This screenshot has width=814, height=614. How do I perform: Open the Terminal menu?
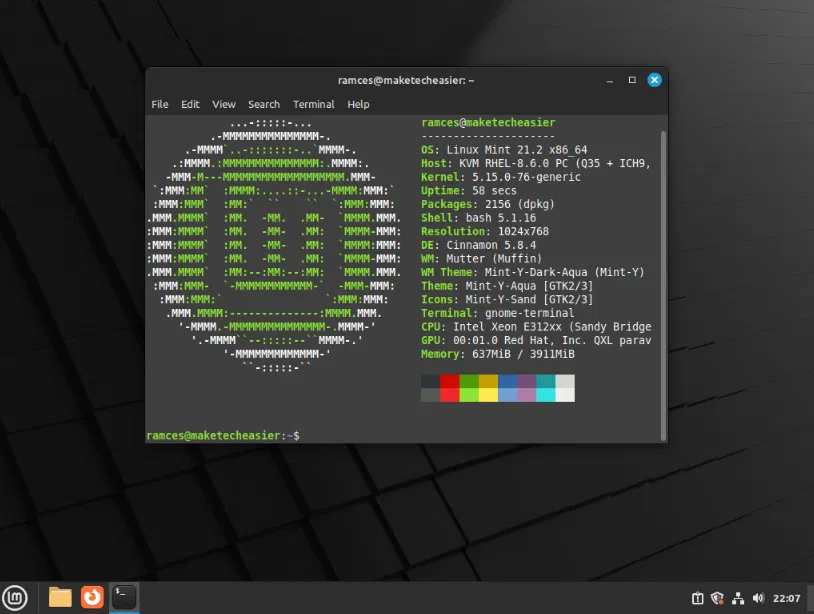(x=313, y=104)
